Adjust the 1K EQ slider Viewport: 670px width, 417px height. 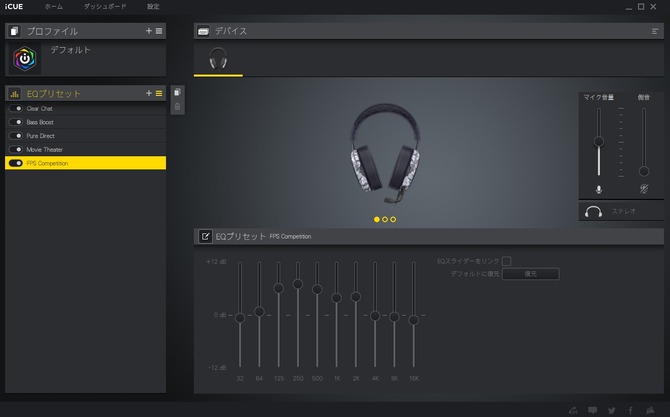click(337, 297)
